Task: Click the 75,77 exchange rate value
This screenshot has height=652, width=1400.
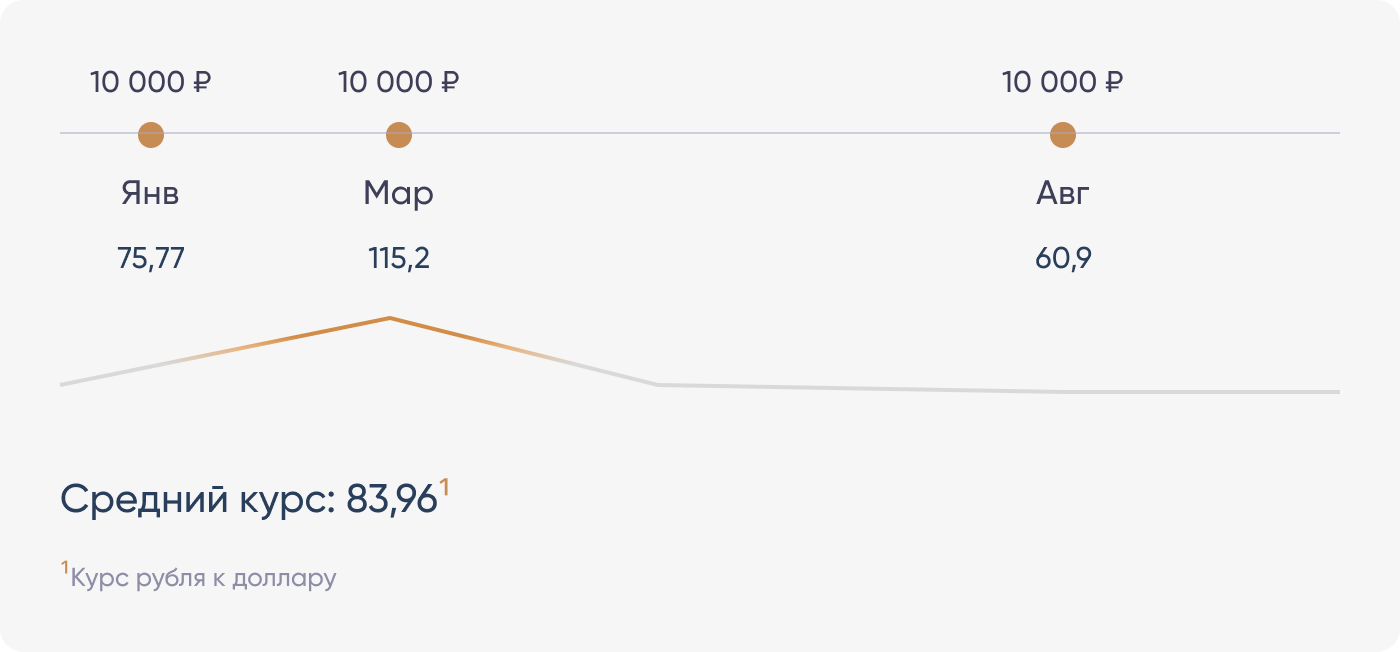Action: 151,259
